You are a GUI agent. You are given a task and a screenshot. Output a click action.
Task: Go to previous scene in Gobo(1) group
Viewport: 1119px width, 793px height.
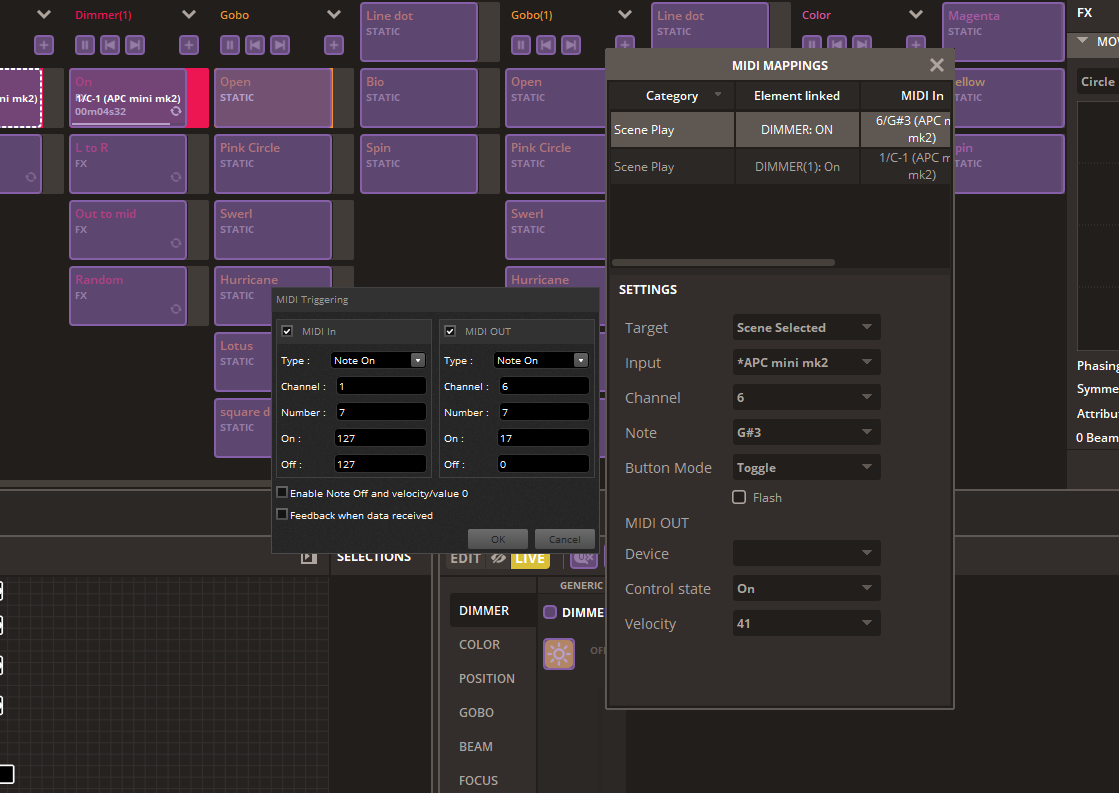coord(546,45)
